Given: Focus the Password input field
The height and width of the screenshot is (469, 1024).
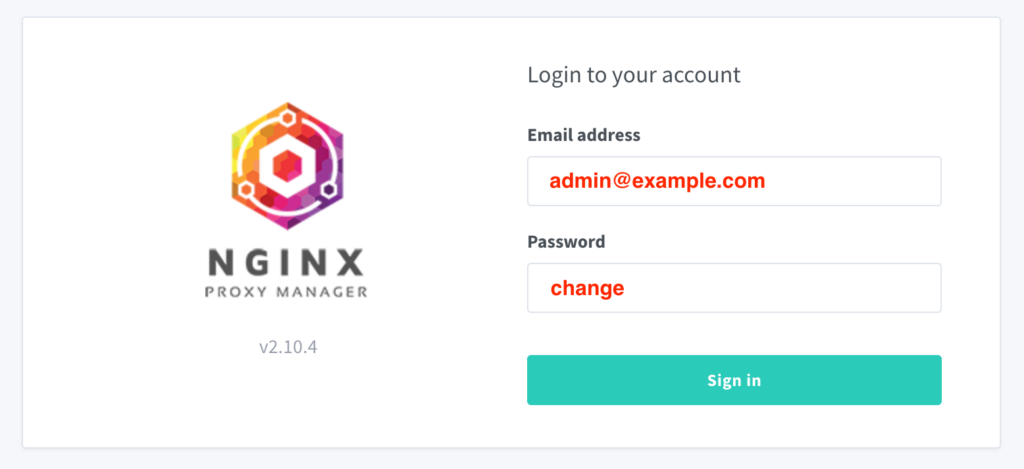Looking at the screenshot, I should 734,287.
